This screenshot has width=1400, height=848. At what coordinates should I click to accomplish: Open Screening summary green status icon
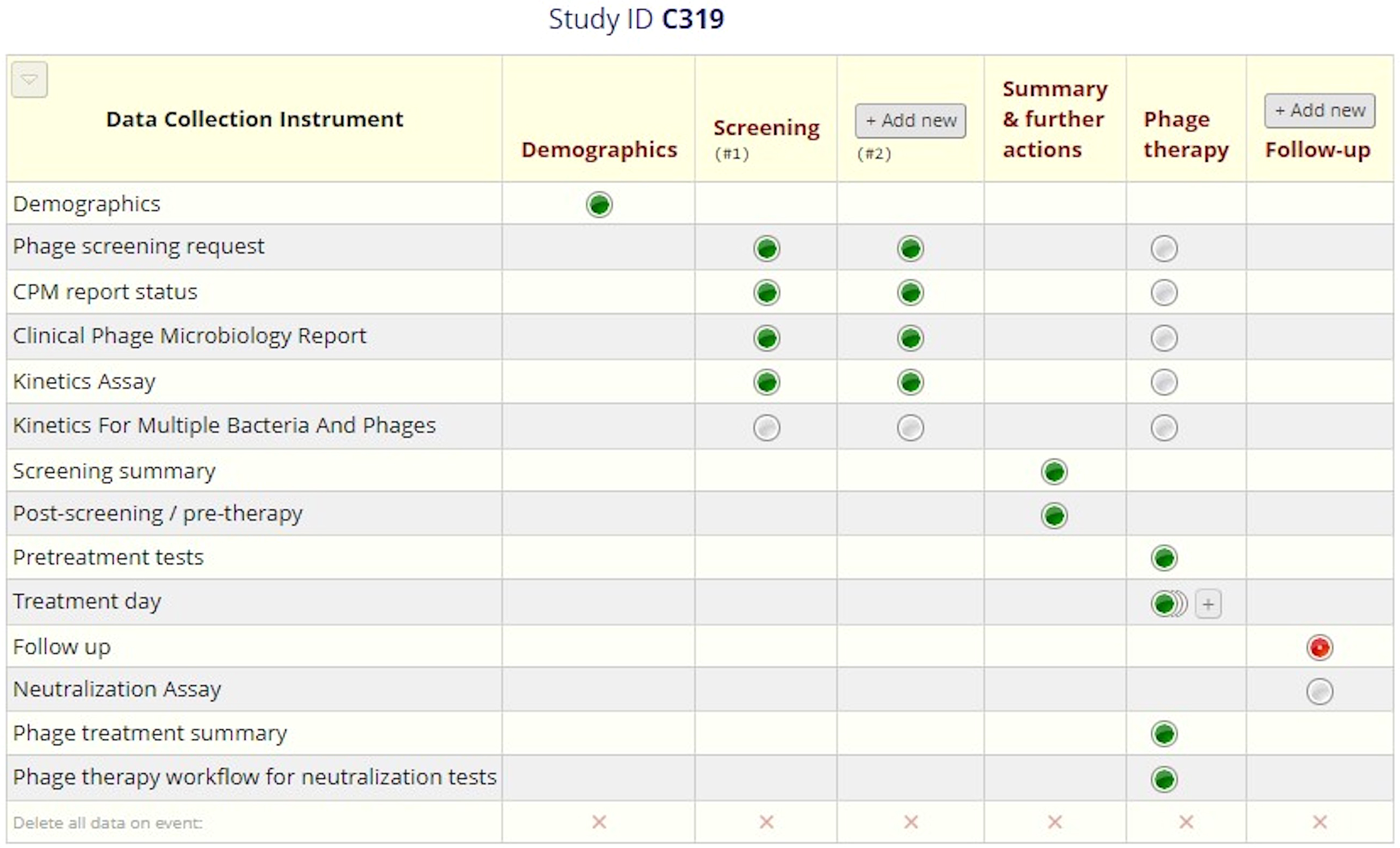[x=1054, y=472]
